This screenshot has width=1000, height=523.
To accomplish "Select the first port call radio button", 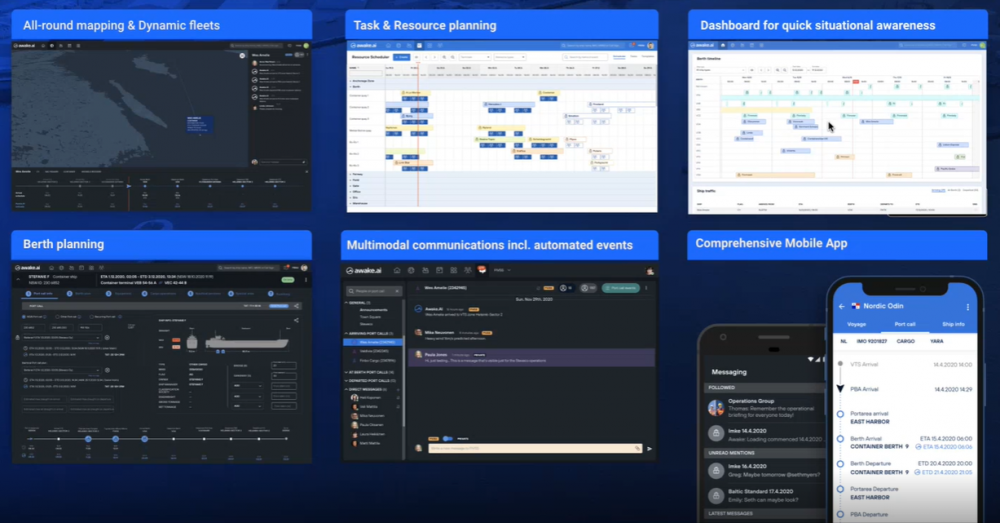I will point(25,316).
